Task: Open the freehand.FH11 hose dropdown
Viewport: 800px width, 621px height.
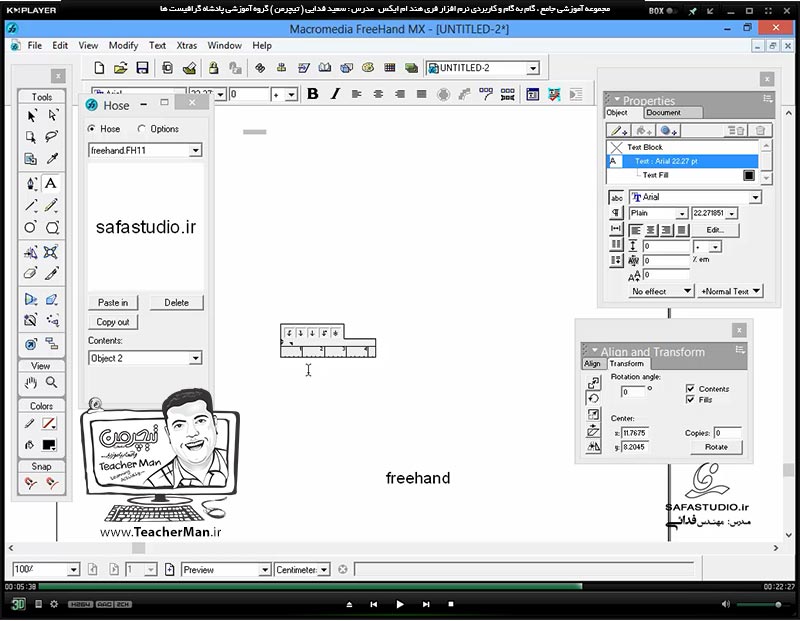Action: coord(195,151)
